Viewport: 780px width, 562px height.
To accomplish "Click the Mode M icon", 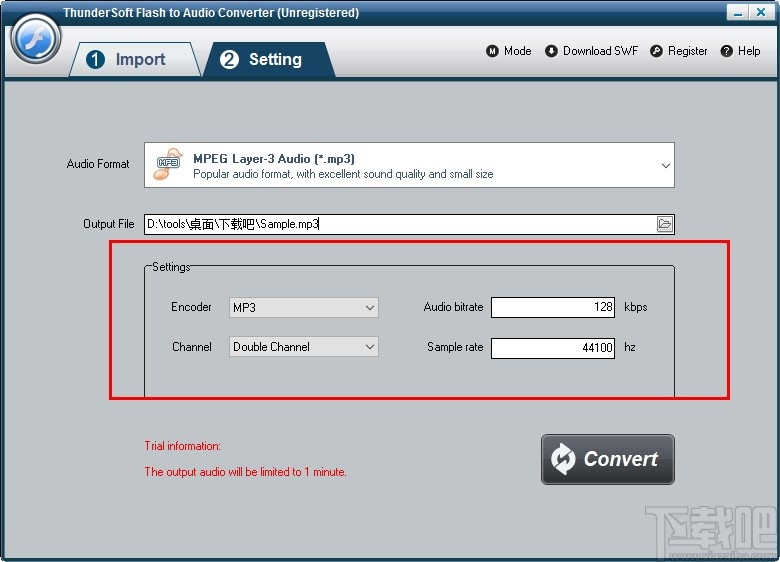I will tap(492, 51).
